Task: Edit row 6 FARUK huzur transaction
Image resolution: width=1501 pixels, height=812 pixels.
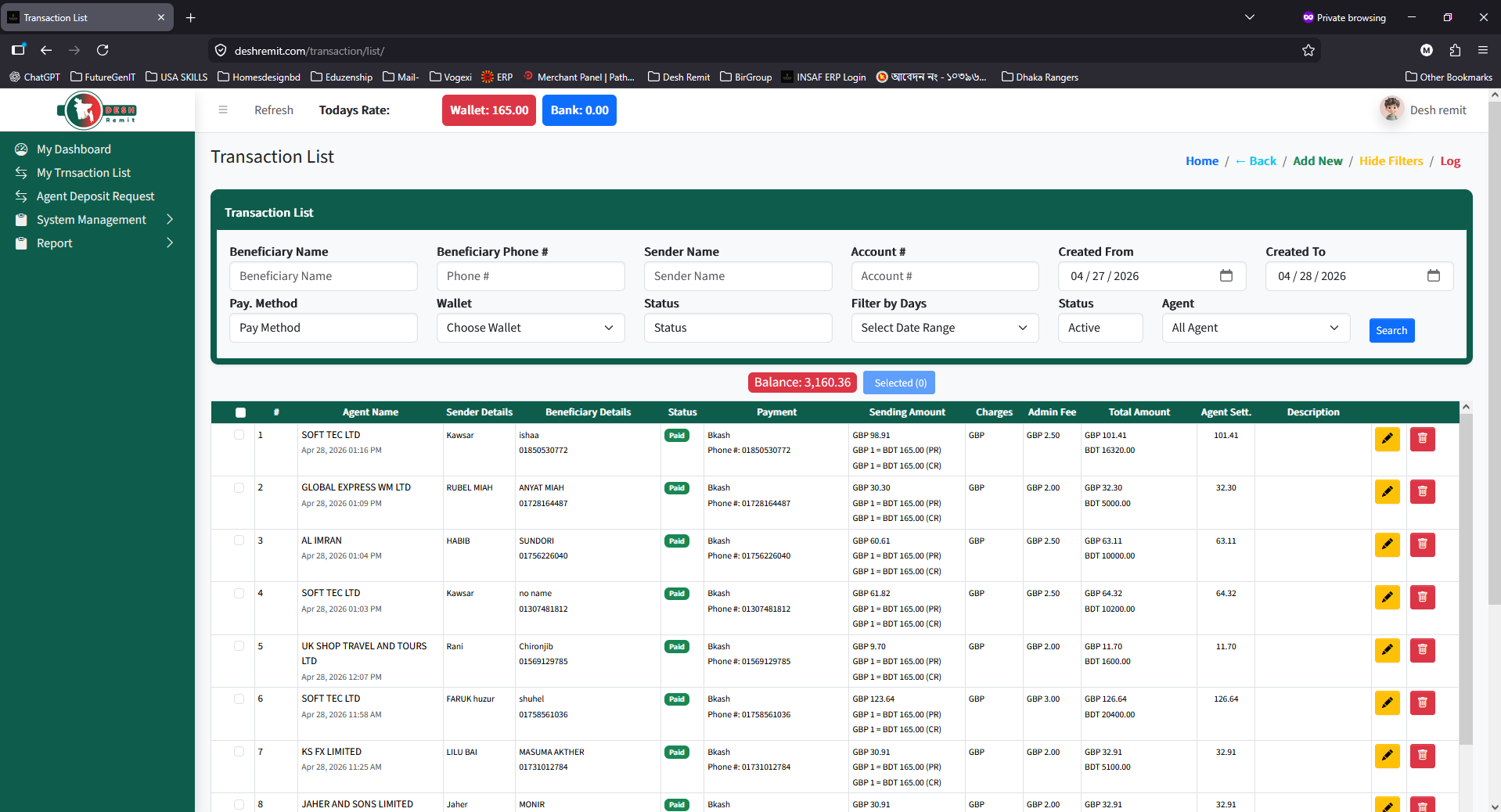Action: [1387, 703]
